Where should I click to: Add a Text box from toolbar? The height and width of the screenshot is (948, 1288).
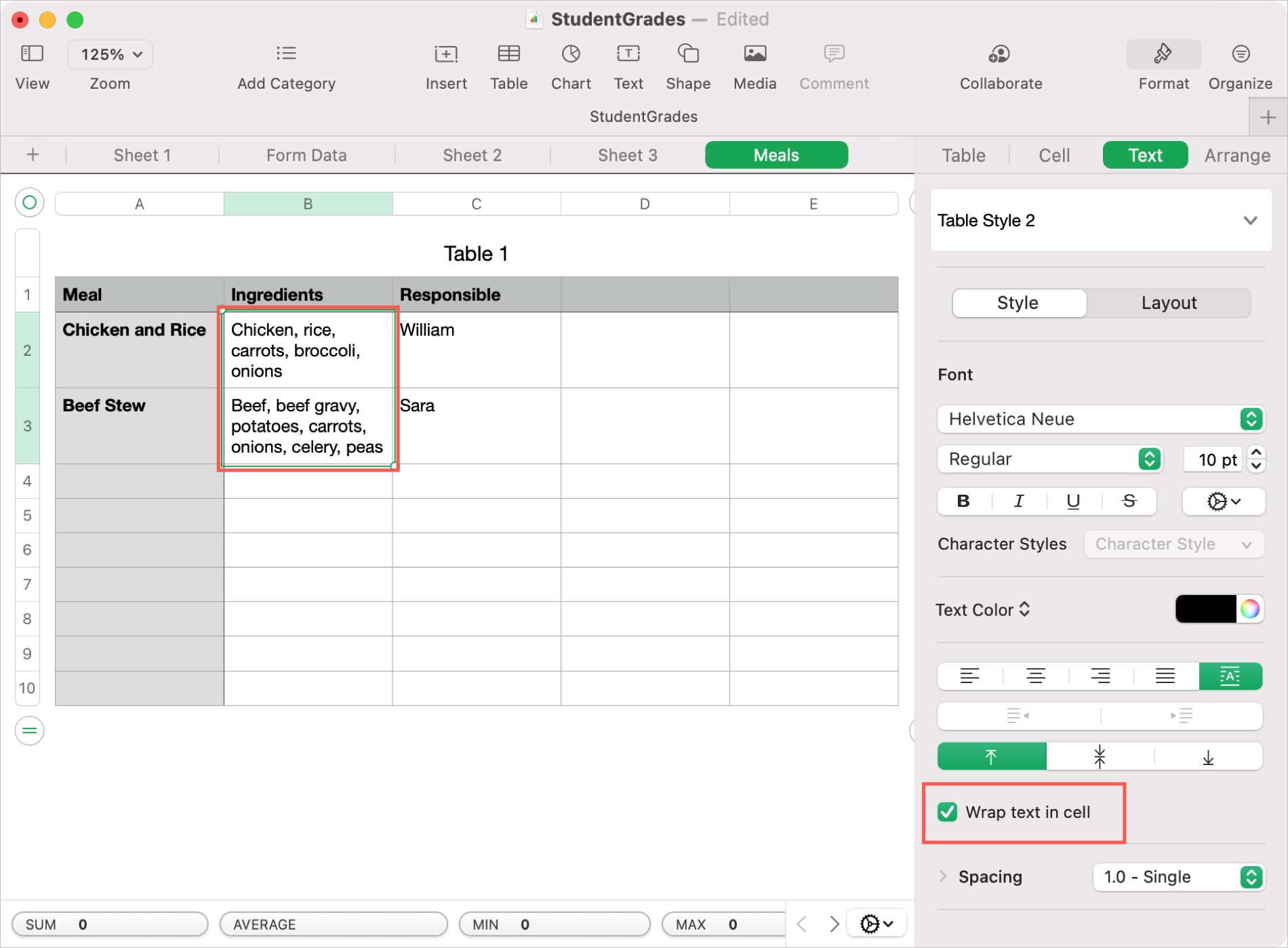[628, 54]
